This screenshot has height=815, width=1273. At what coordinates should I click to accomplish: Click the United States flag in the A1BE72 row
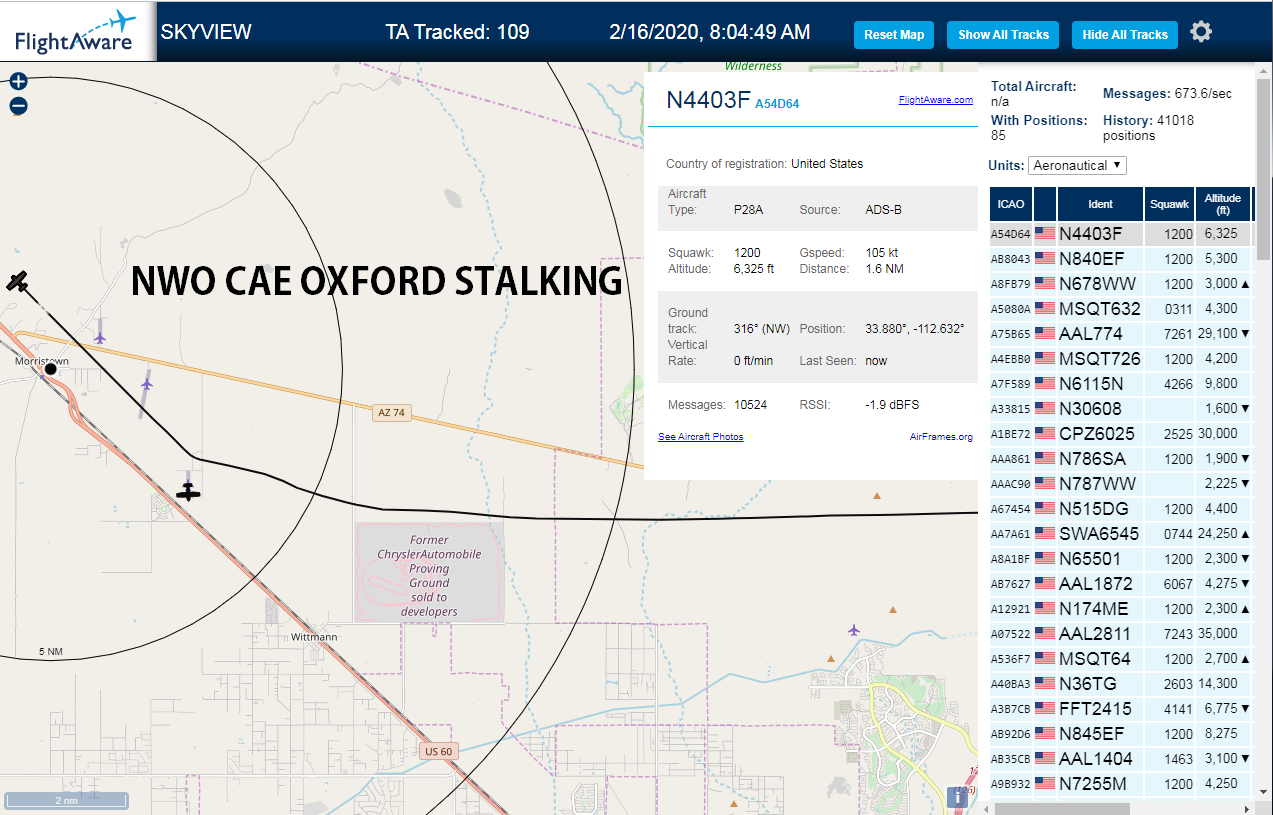[1045, 434]
